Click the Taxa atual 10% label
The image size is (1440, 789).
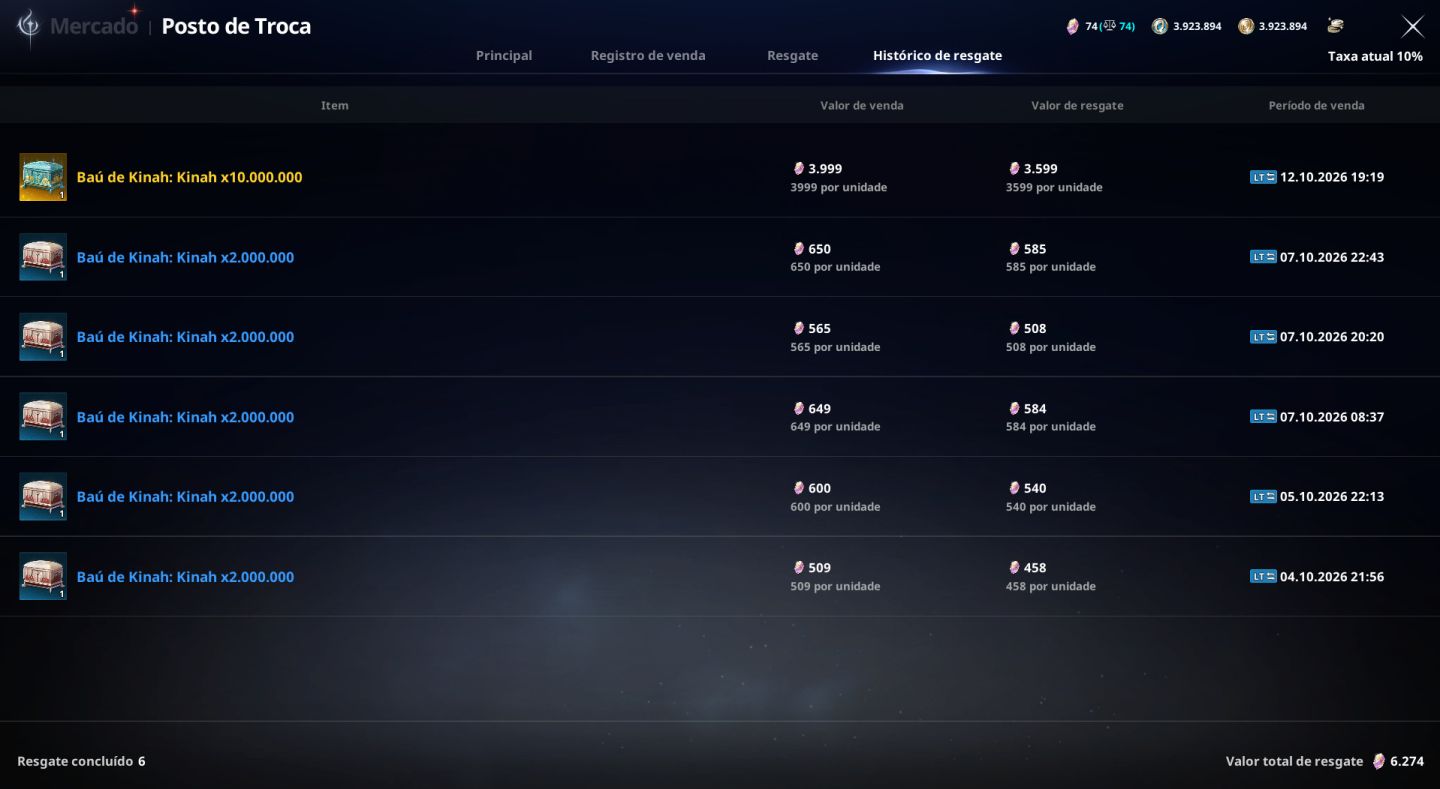click(x=1375, y=56)
